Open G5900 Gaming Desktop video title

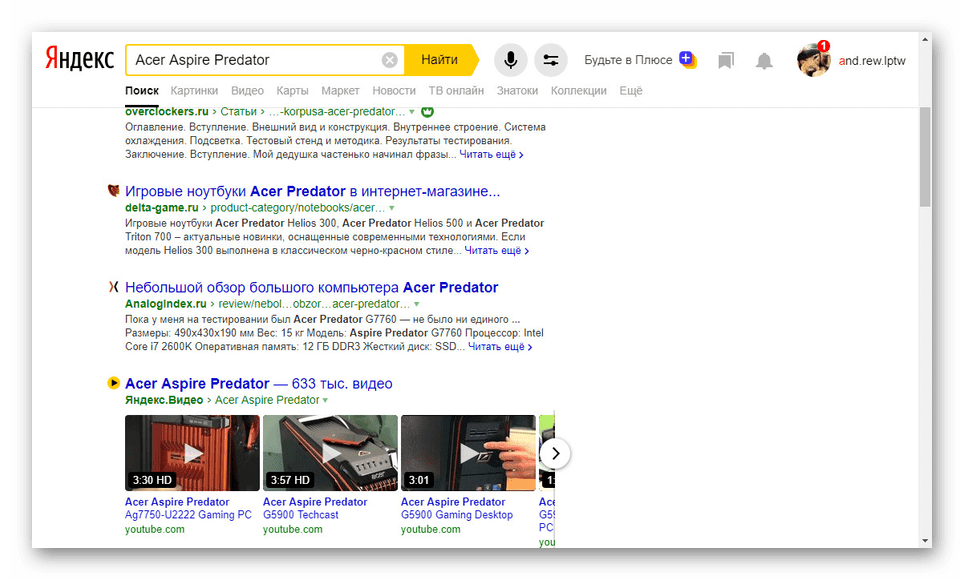tap(456, 508)
